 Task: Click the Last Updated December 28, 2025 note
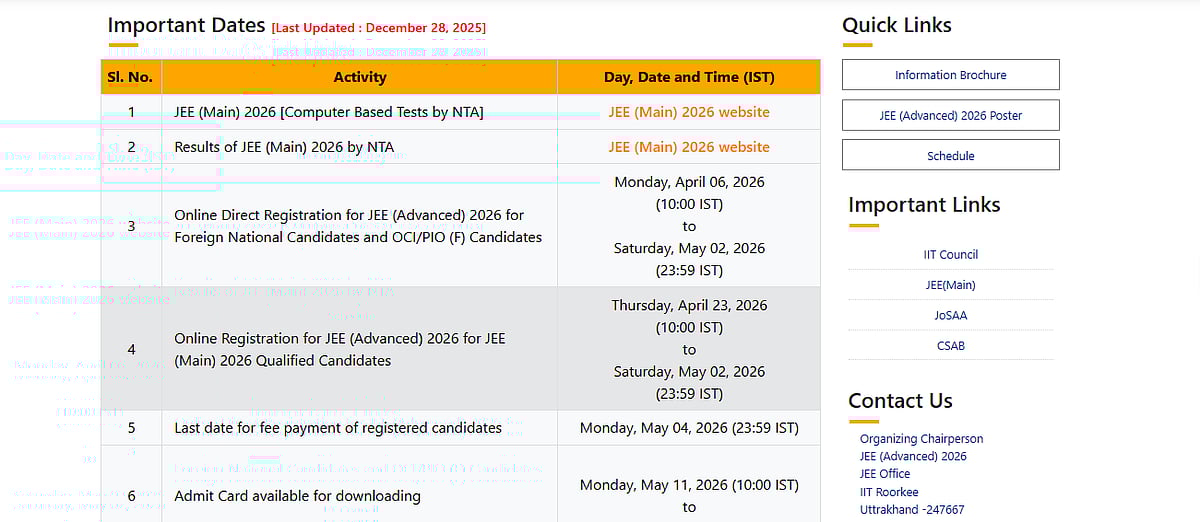[x=379, y=28]
